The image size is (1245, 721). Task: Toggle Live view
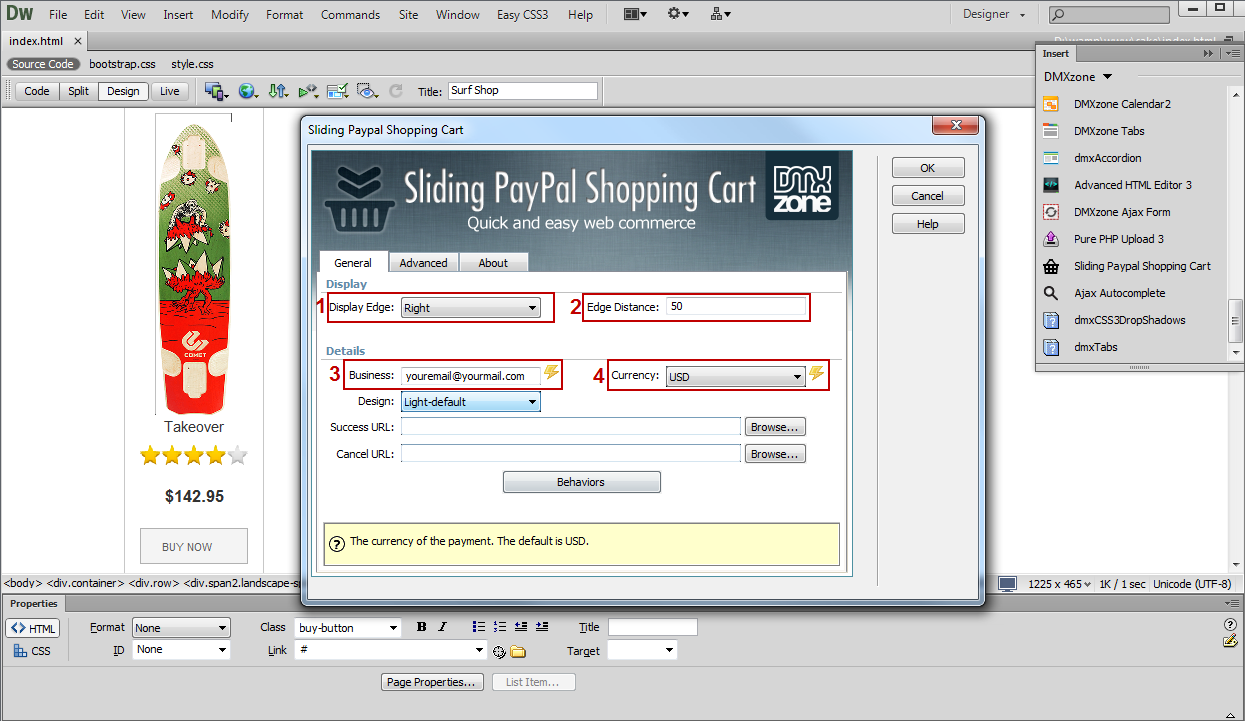click(170, 91)
